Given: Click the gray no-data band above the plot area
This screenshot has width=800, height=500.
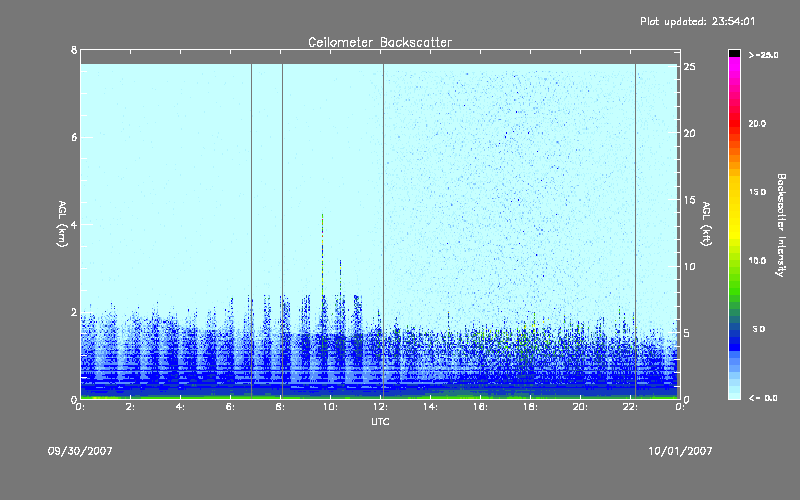Looking at the screenshot, I should pyautogui.click(x=380, y=57).
